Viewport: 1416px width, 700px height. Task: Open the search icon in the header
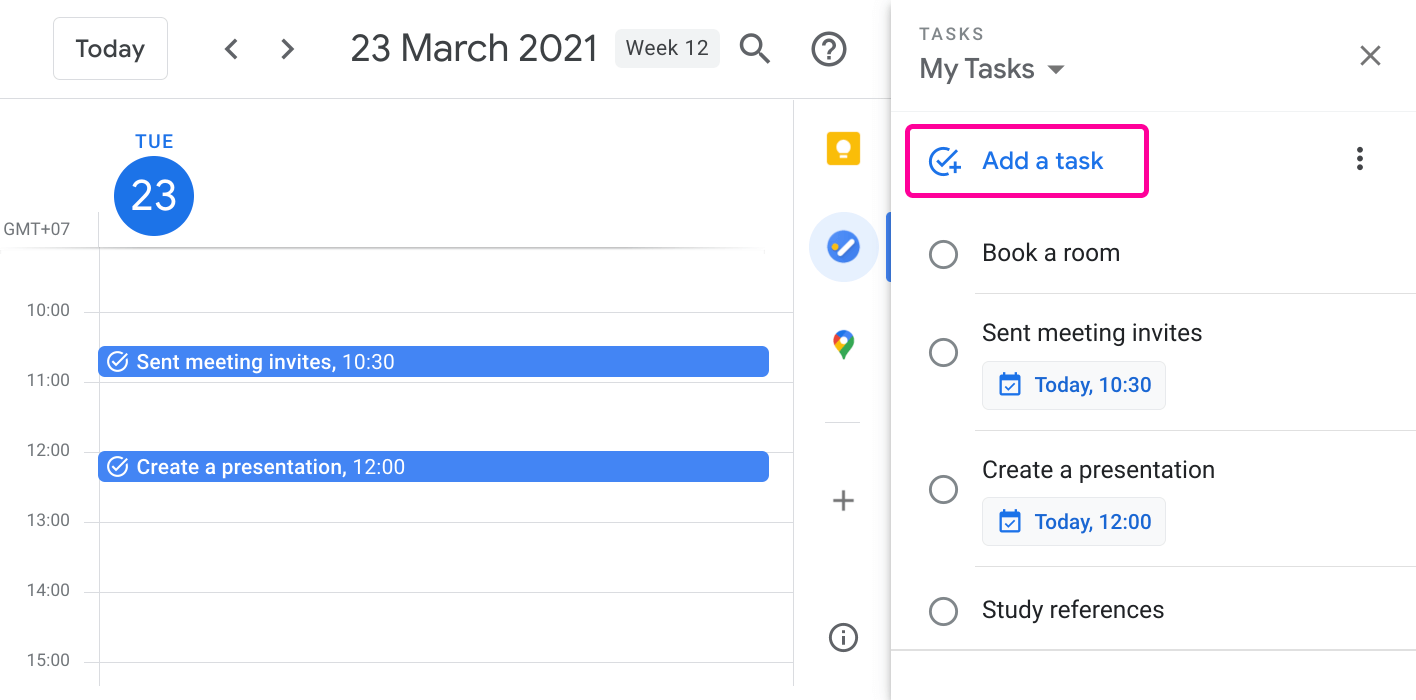(x=755, y=48)
